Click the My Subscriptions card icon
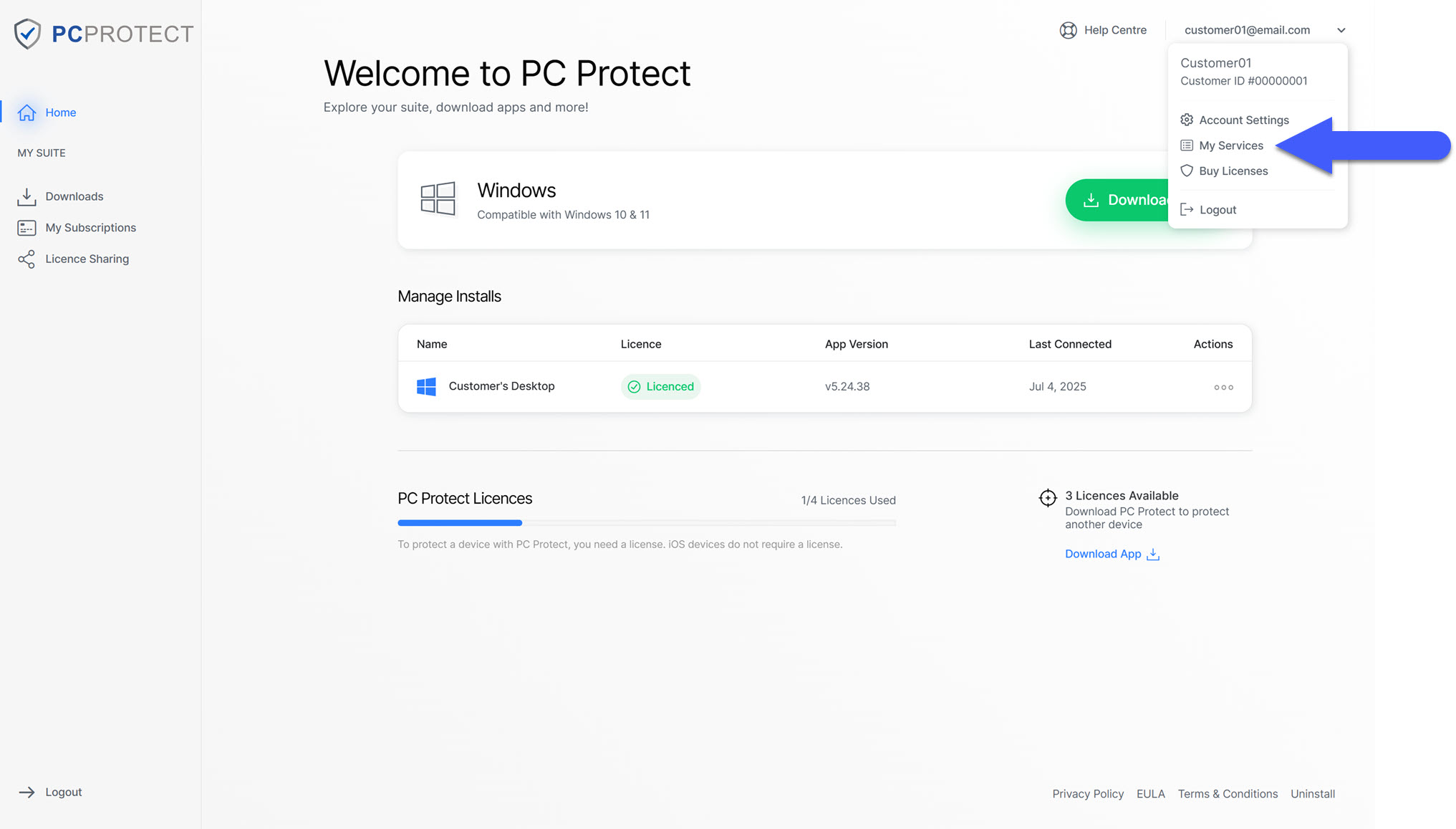The width and height of the screenshot is (1456, 829). pyautogui.click(x=26, y=228)
